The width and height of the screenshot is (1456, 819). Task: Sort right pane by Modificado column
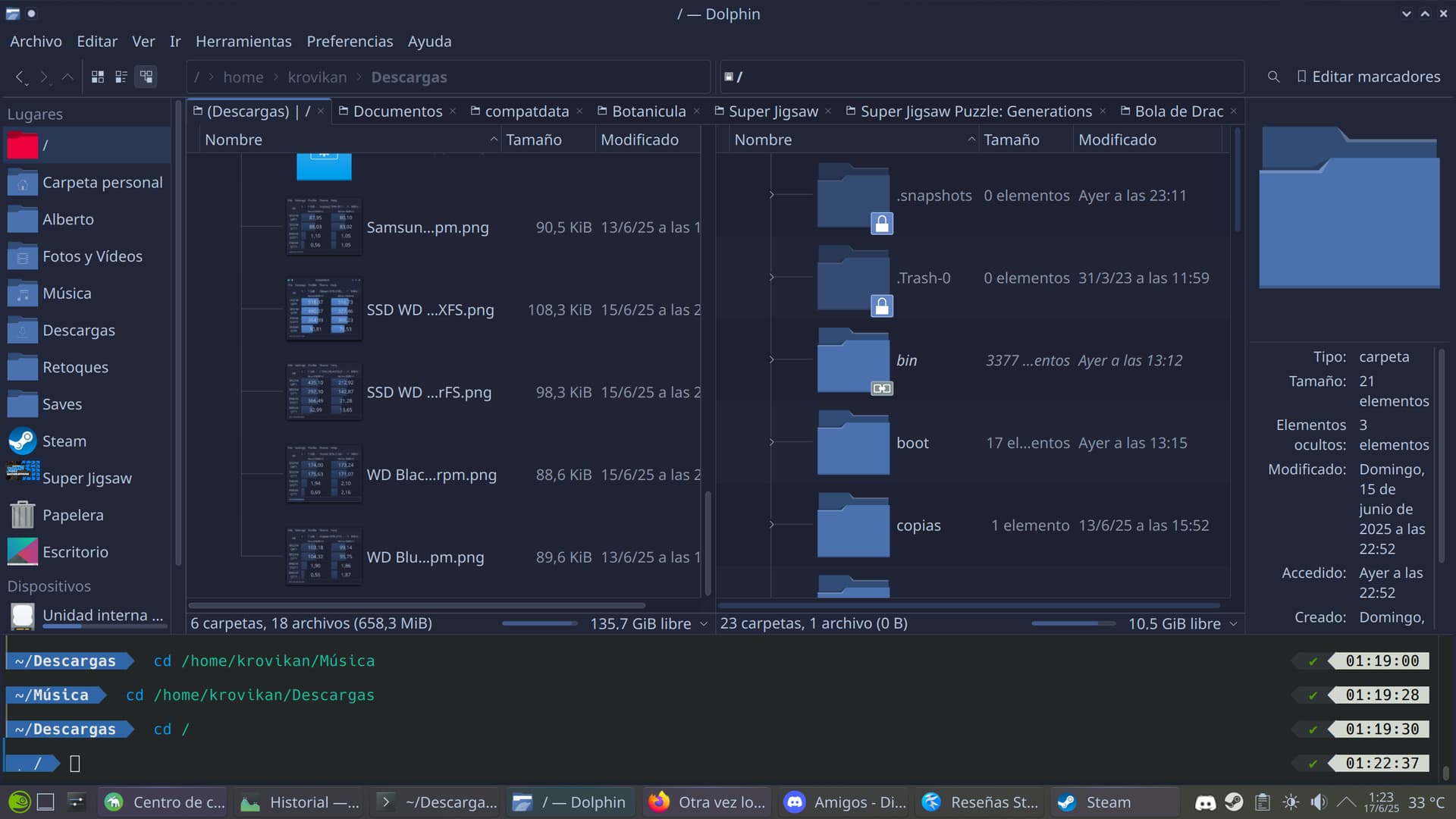[1147, 140]
